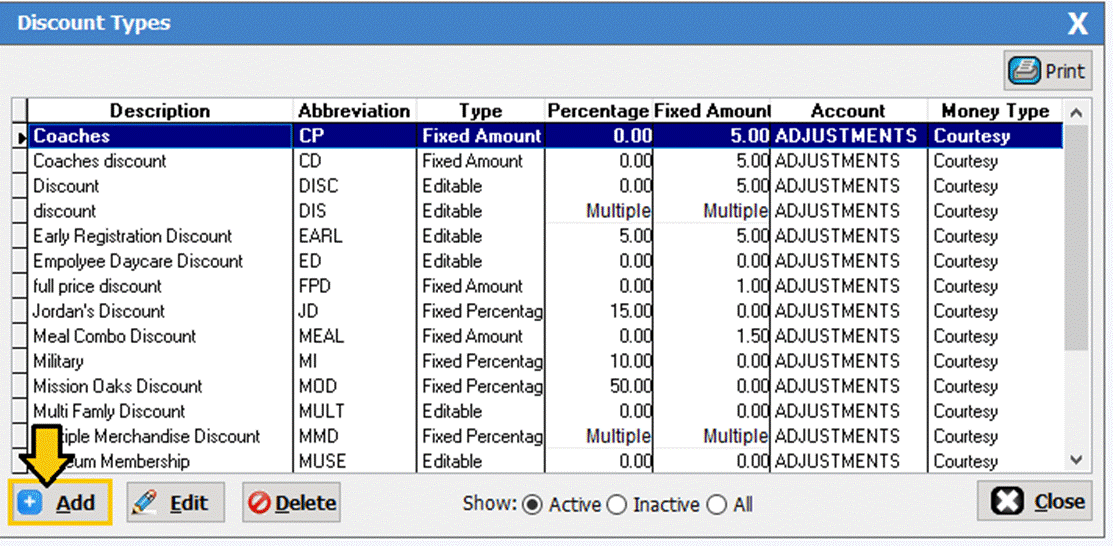Viewport: 1113px width, 546px height.
Task: Click the X in the title bar
Action: click(x=1077, y=24)
